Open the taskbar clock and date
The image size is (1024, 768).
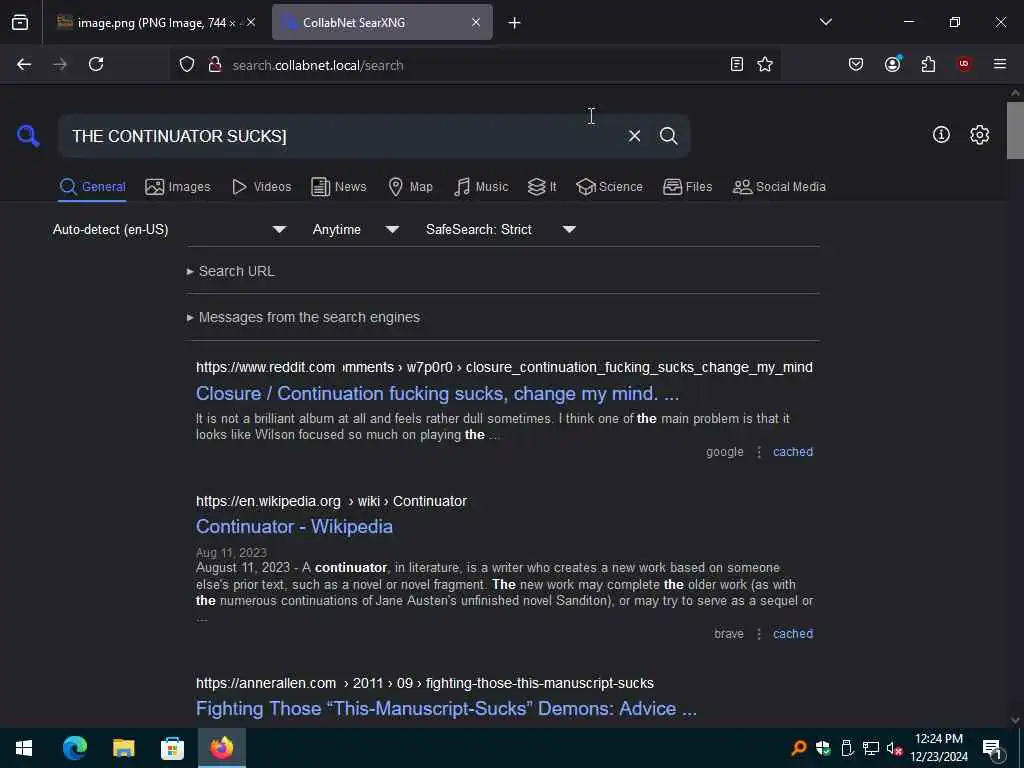click(938, 748)
